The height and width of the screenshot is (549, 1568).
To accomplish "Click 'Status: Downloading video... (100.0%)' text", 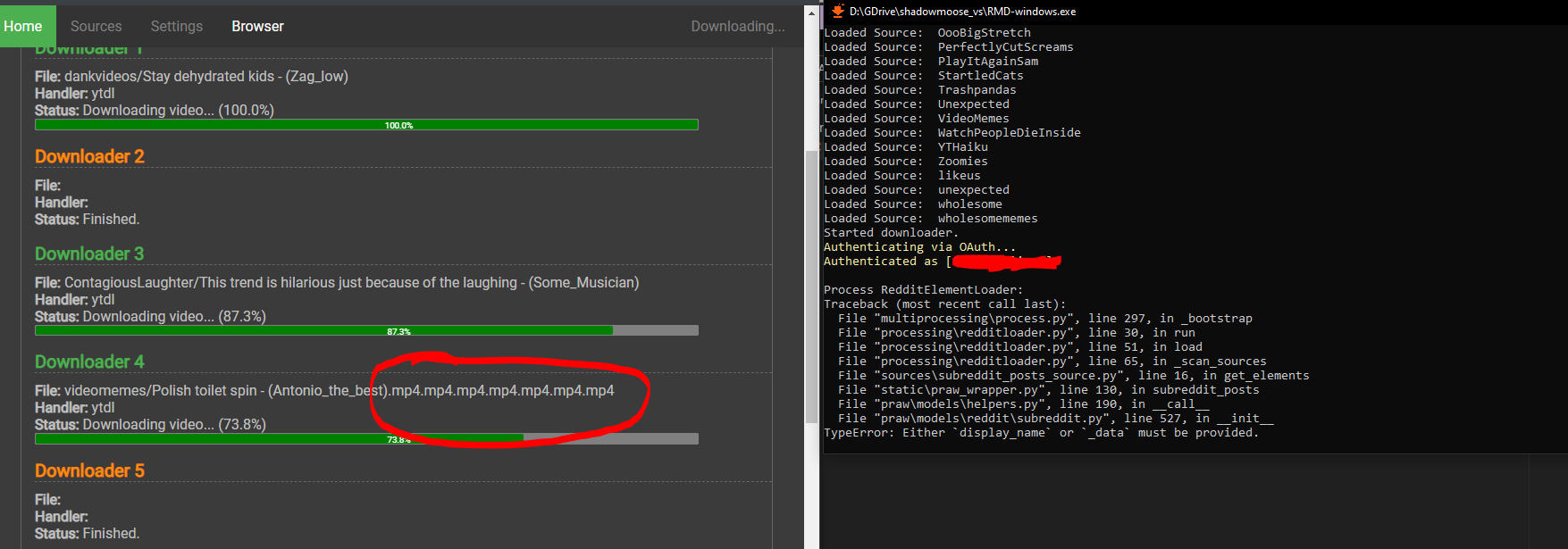I will pyautogui.click(x=155, y=111).
